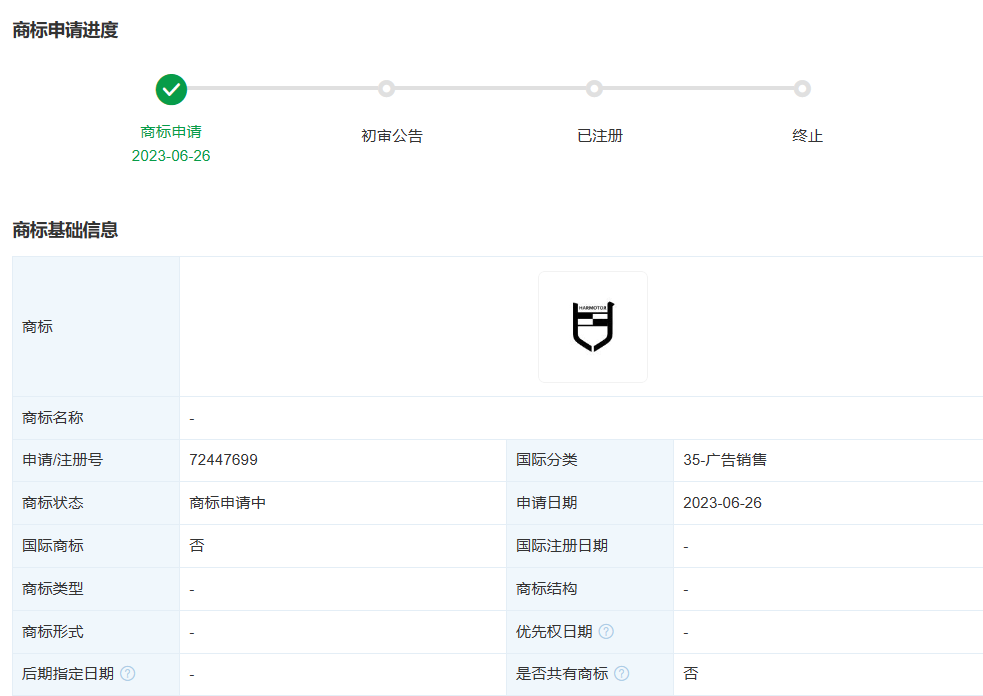Click the 商标申请进度 section heading
The width and height of the screenshot is (983, 696).
[65, 30]
